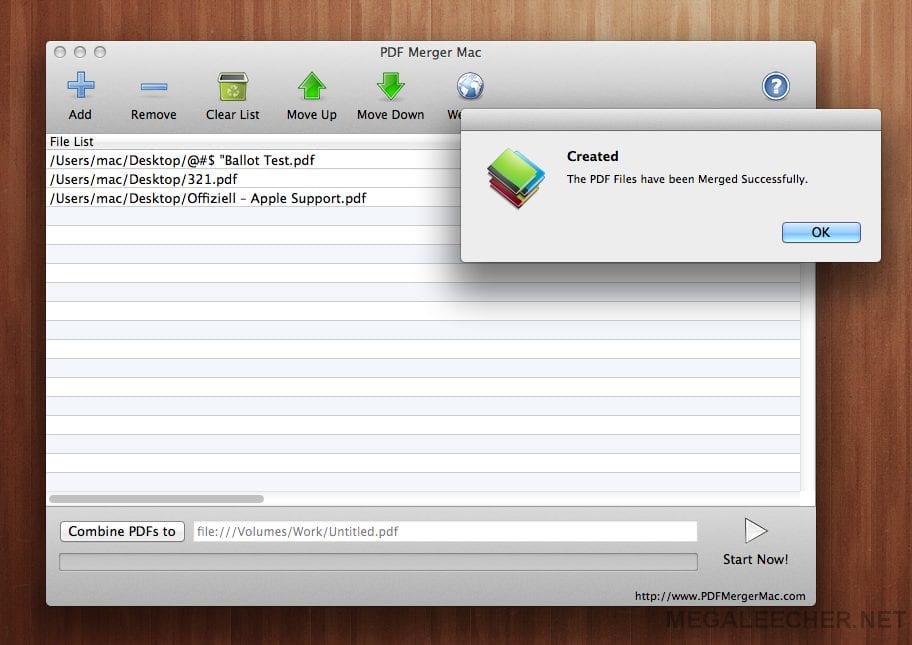The height and width of the screenshot is (645, 912).
Task: Click the stacked books icon in dialog
Action: 515,179
